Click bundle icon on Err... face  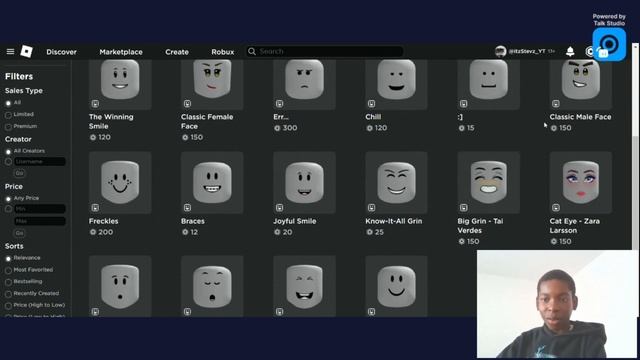pos(280,104)
